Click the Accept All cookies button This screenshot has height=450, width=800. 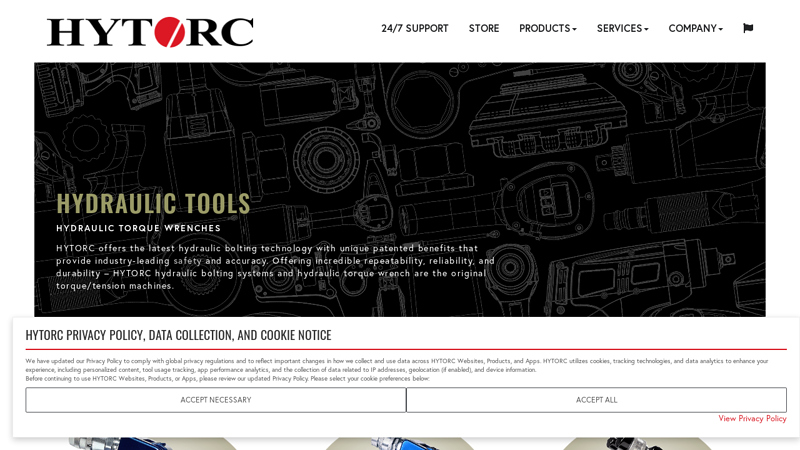[x=596, y=400]
